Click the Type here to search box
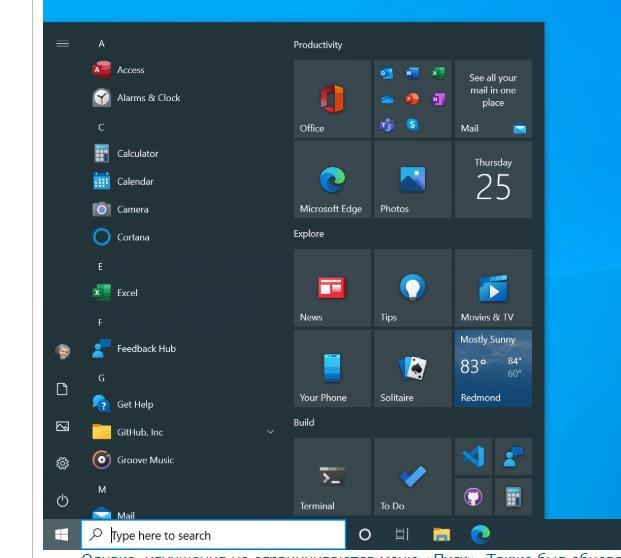 [213, 535]
